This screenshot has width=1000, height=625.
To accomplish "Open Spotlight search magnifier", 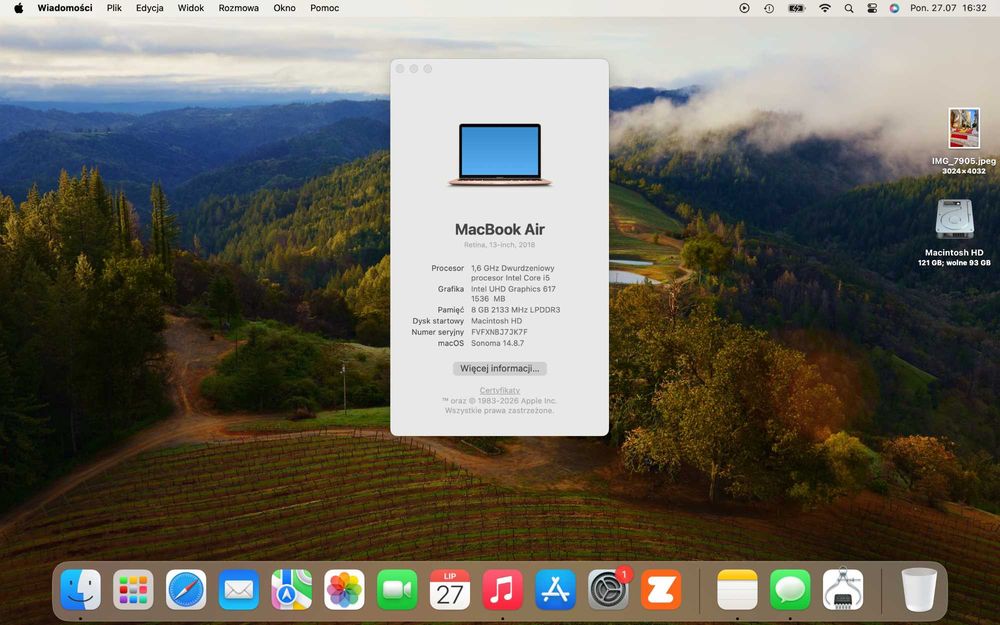I will pos(849,8).
